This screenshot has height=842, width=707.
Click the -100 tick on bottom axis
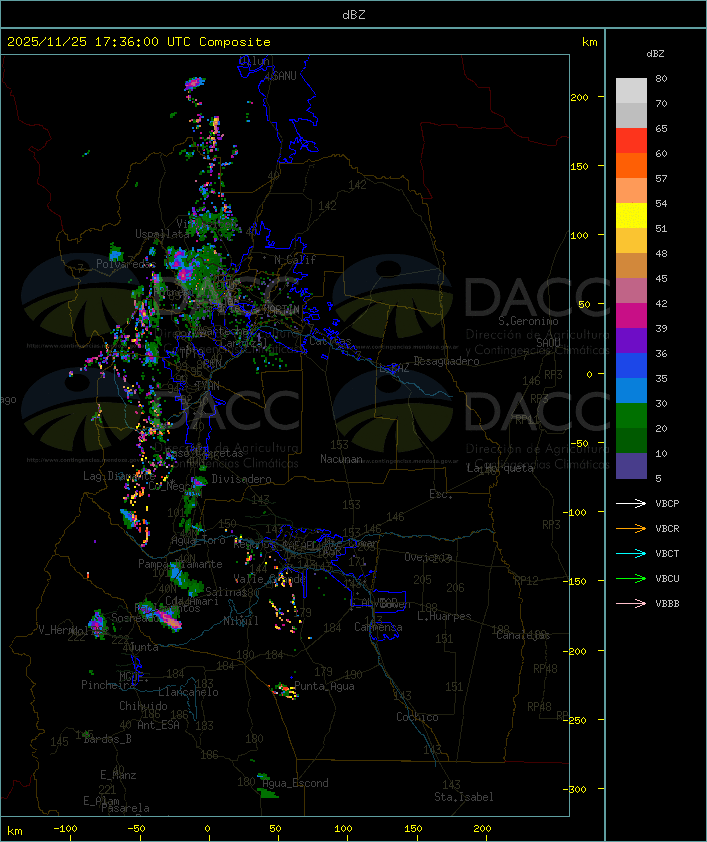65,829
